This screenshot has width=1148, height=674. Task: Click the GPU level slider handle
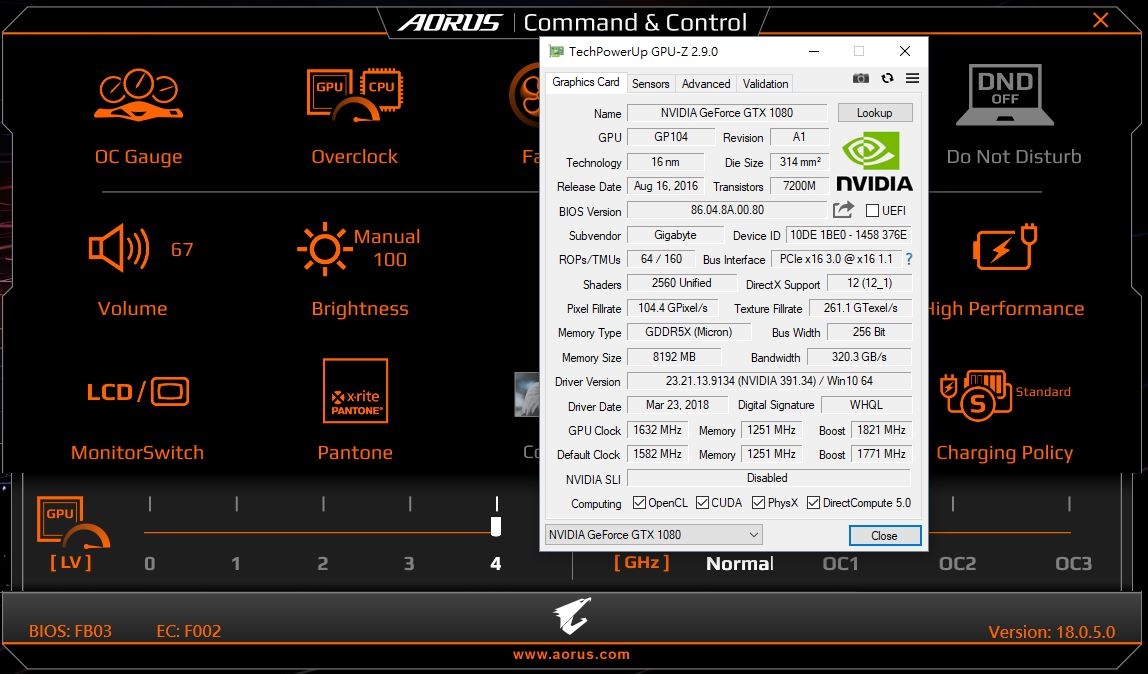(496, 527)
